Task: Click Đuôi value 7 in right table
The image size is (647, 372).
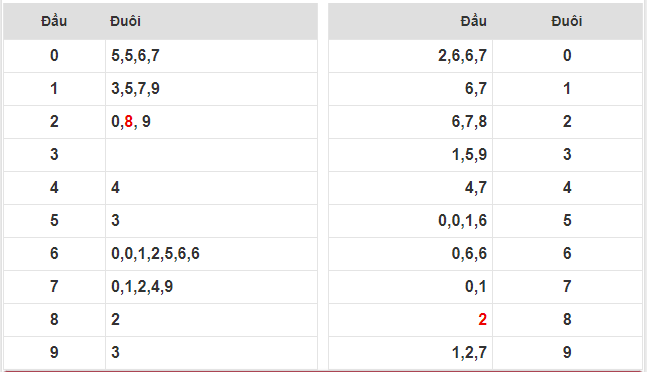Action: (x=567, y=287)
